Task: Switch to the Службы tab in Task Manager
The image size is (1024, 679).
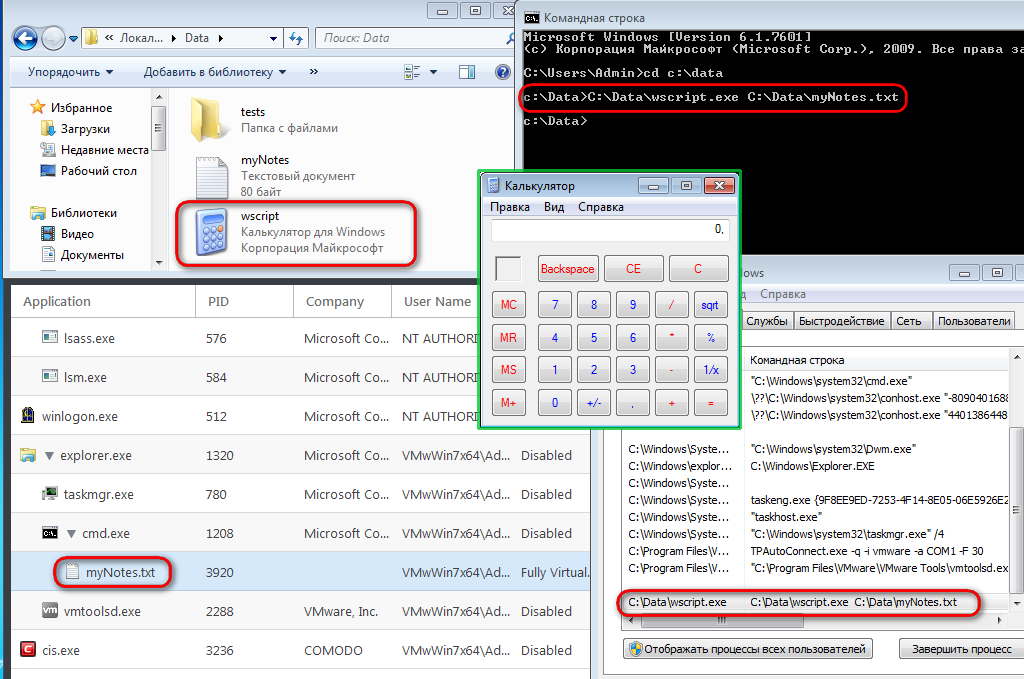Action: (767, 321)
